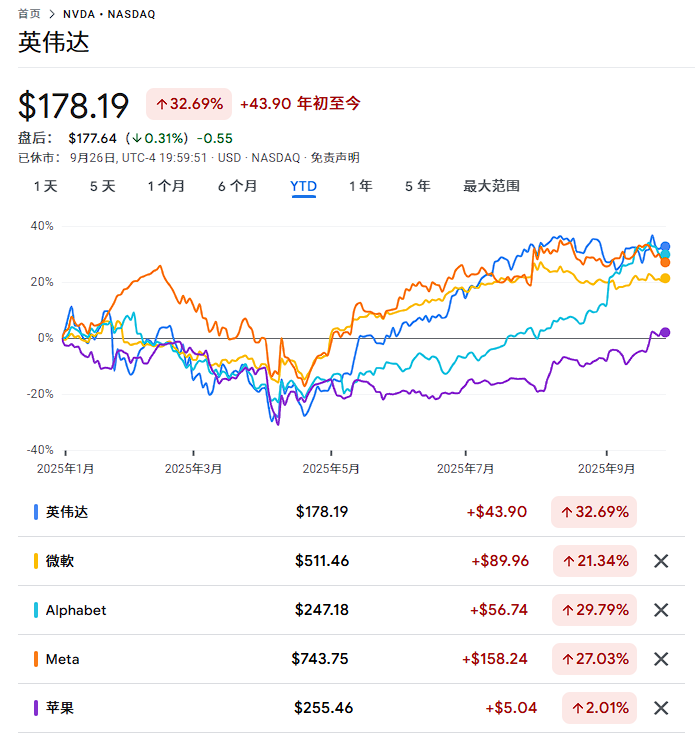695x733 pixels.
Task: Click the breadcrumb chevron after 首页
Action: tap(52, 15)
